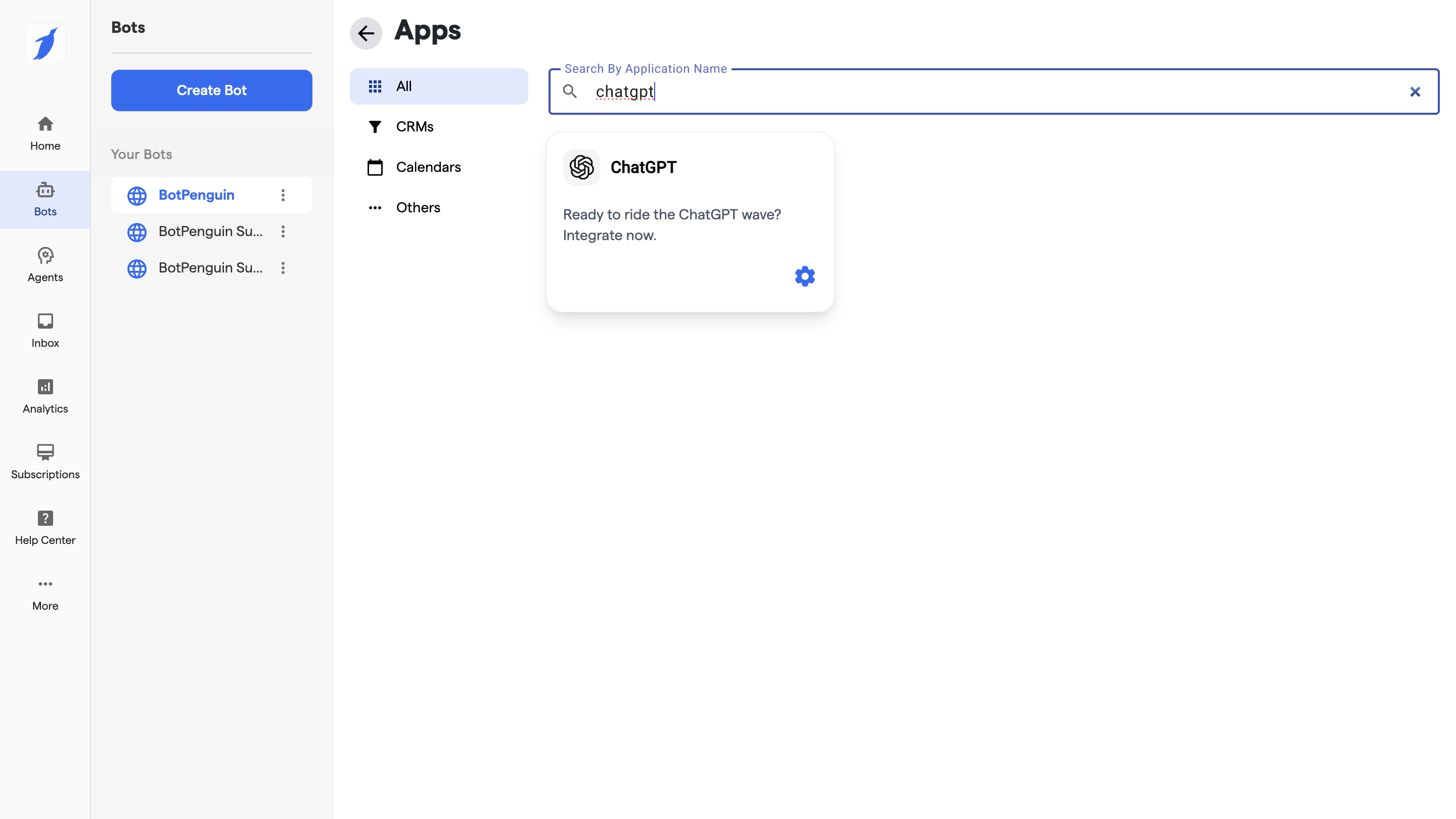Screen dimensions: 1456x819
Task: Open options menu for BotPenguin bot
Action: tap(283, 195)
